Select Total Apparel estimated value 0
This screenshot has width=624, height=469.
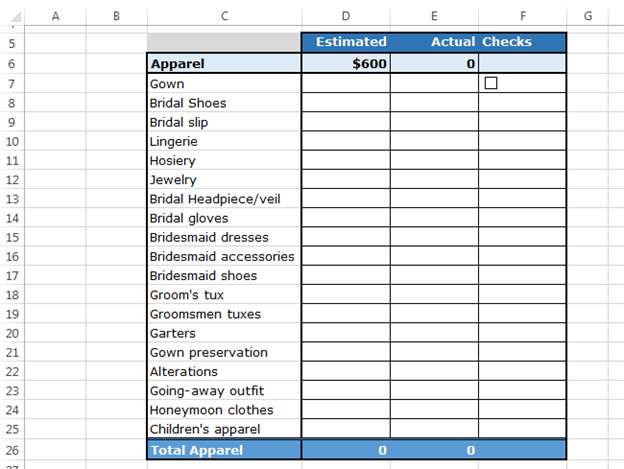[x=346, y=450]
